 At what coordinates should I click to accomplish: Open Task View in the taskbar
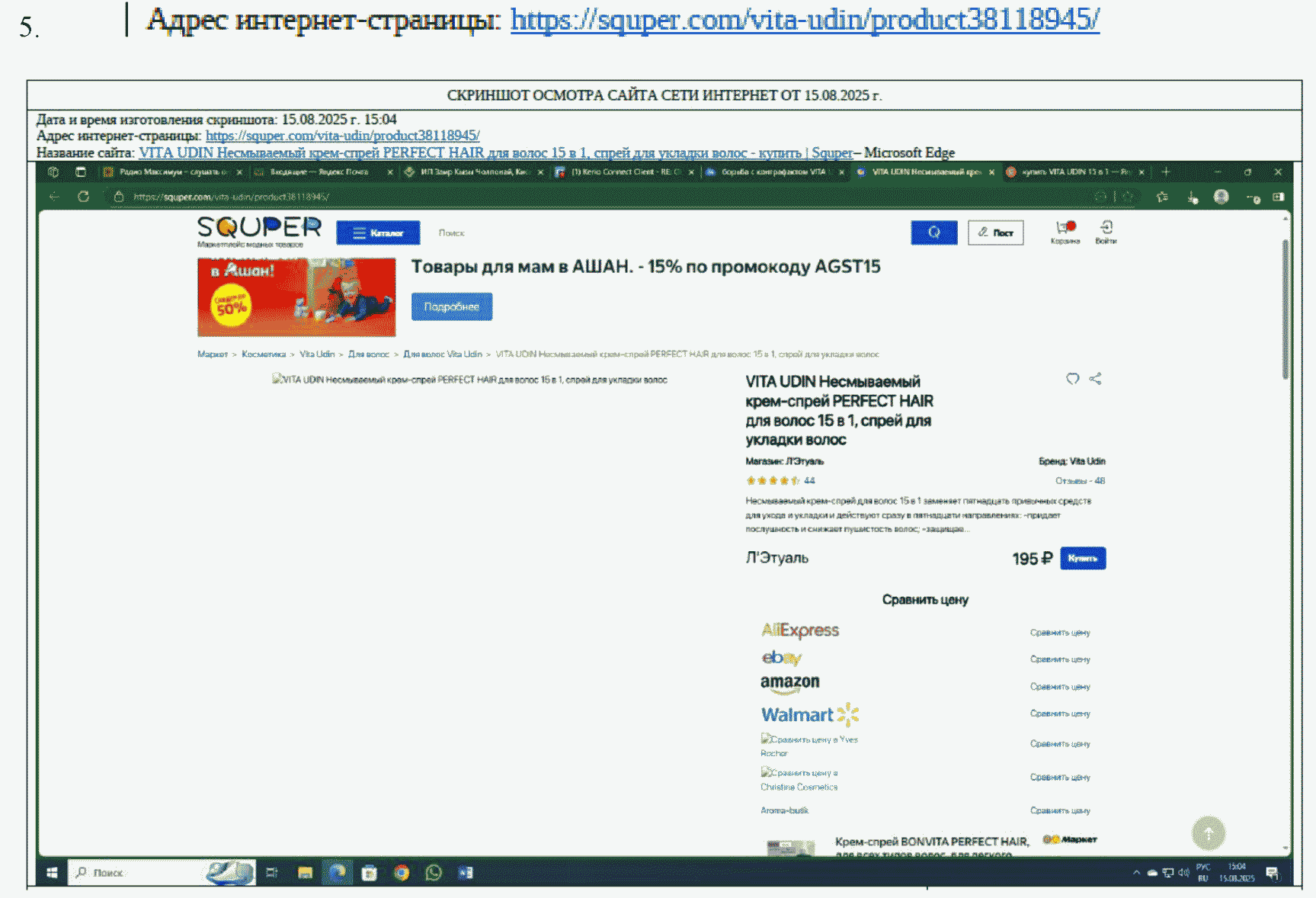pos(271,873)
